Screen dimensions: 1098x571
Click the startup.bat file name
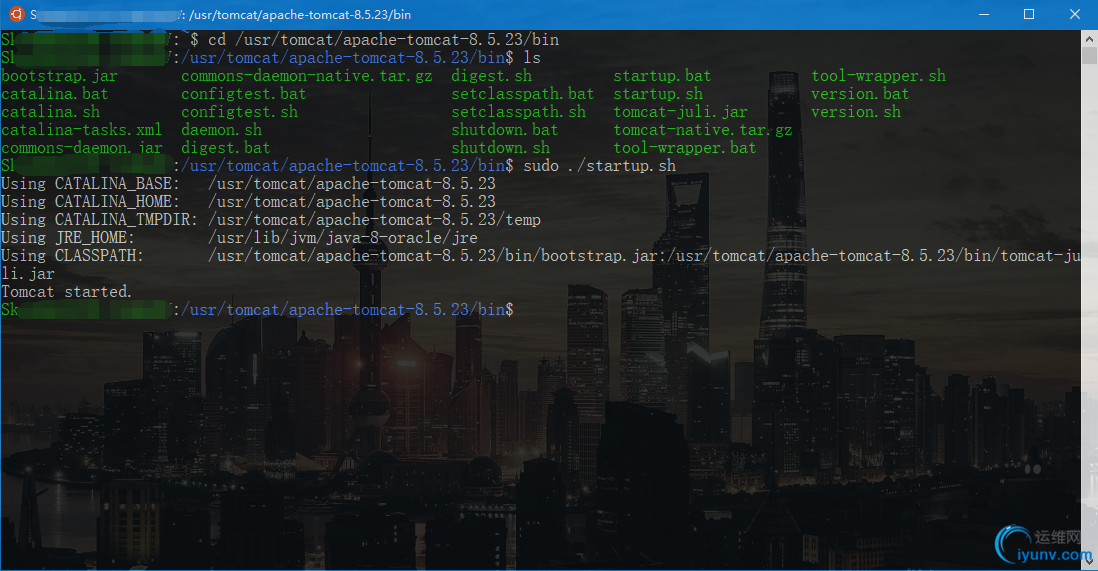coord(662,76)
